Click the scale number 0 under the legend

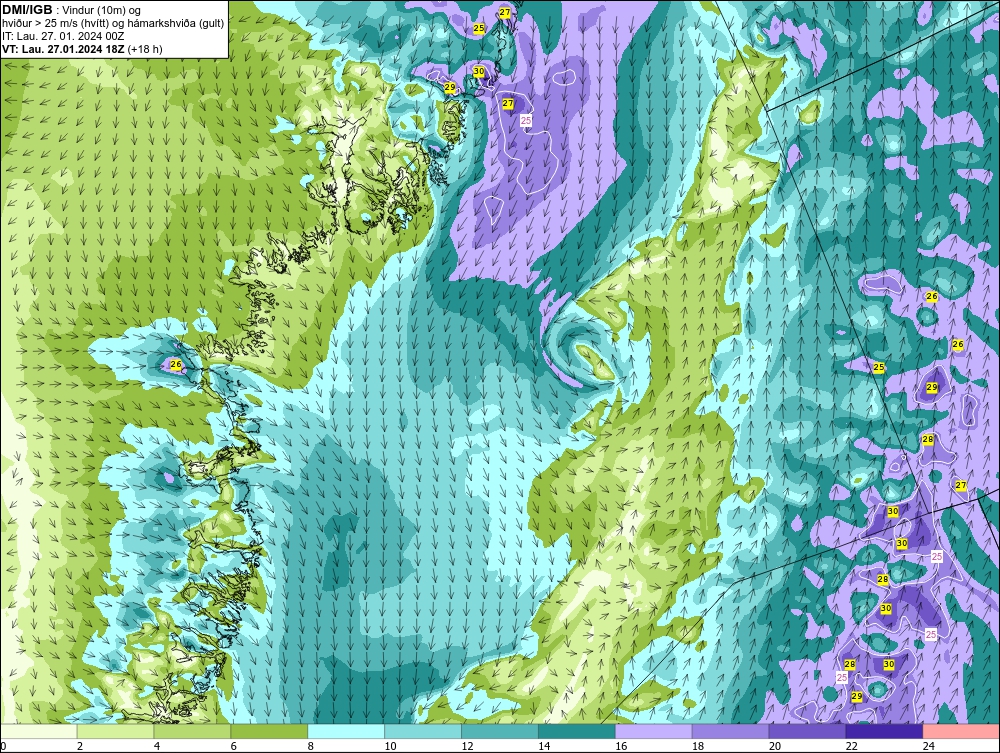[3, 746]
